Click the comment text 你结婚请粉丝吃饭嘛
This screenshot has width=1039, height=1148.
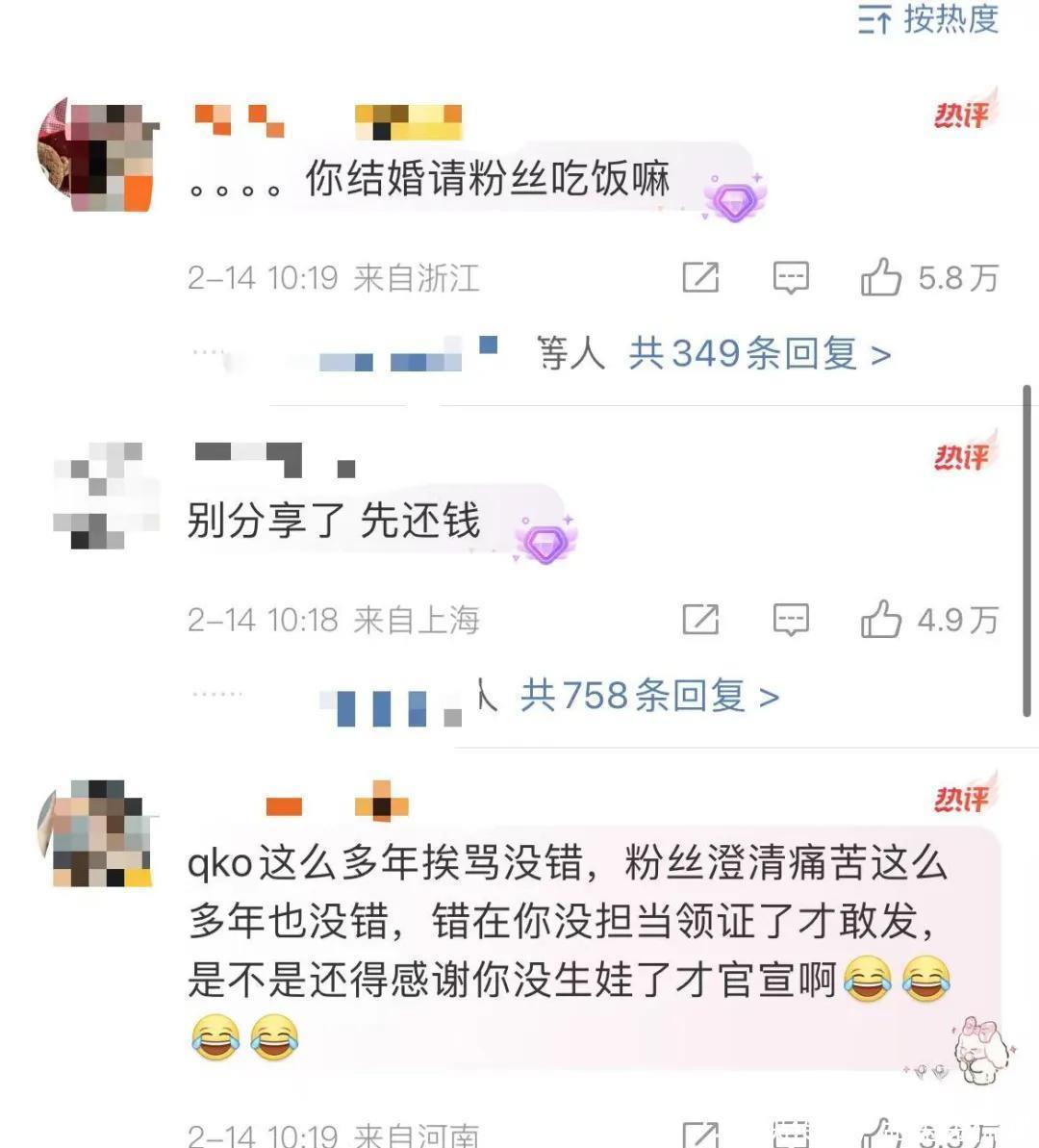click(x=487, y=178)
